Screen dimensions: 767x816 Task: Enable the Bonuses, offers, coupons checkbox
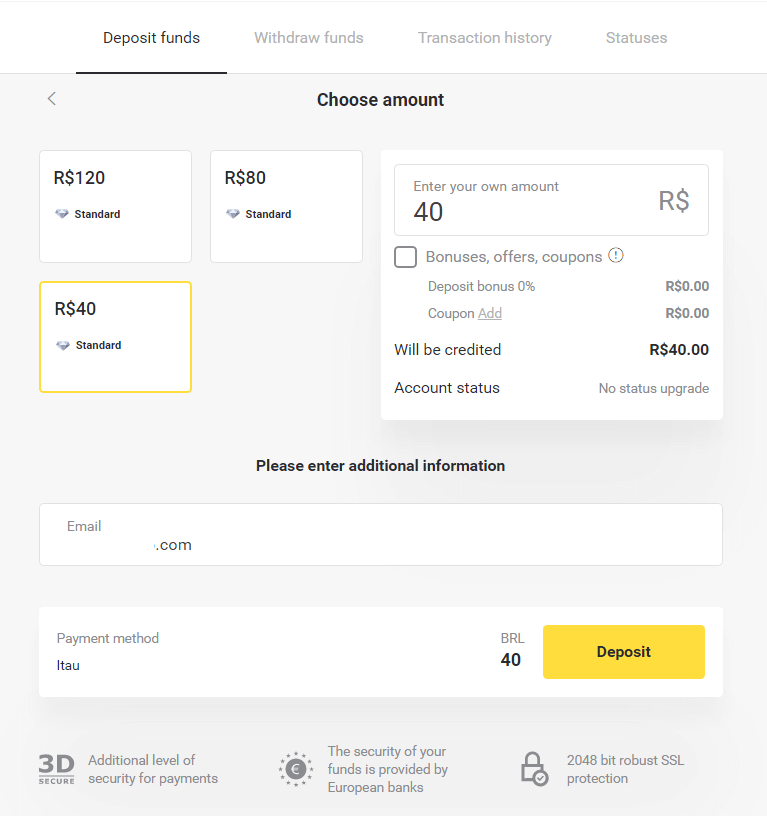(405, 257)
